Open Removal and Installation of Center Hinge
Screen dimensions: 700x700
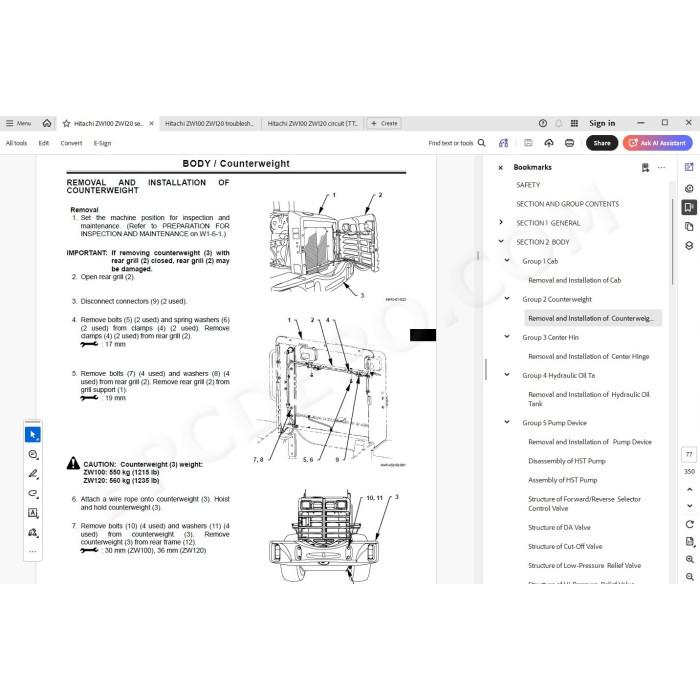588,357
